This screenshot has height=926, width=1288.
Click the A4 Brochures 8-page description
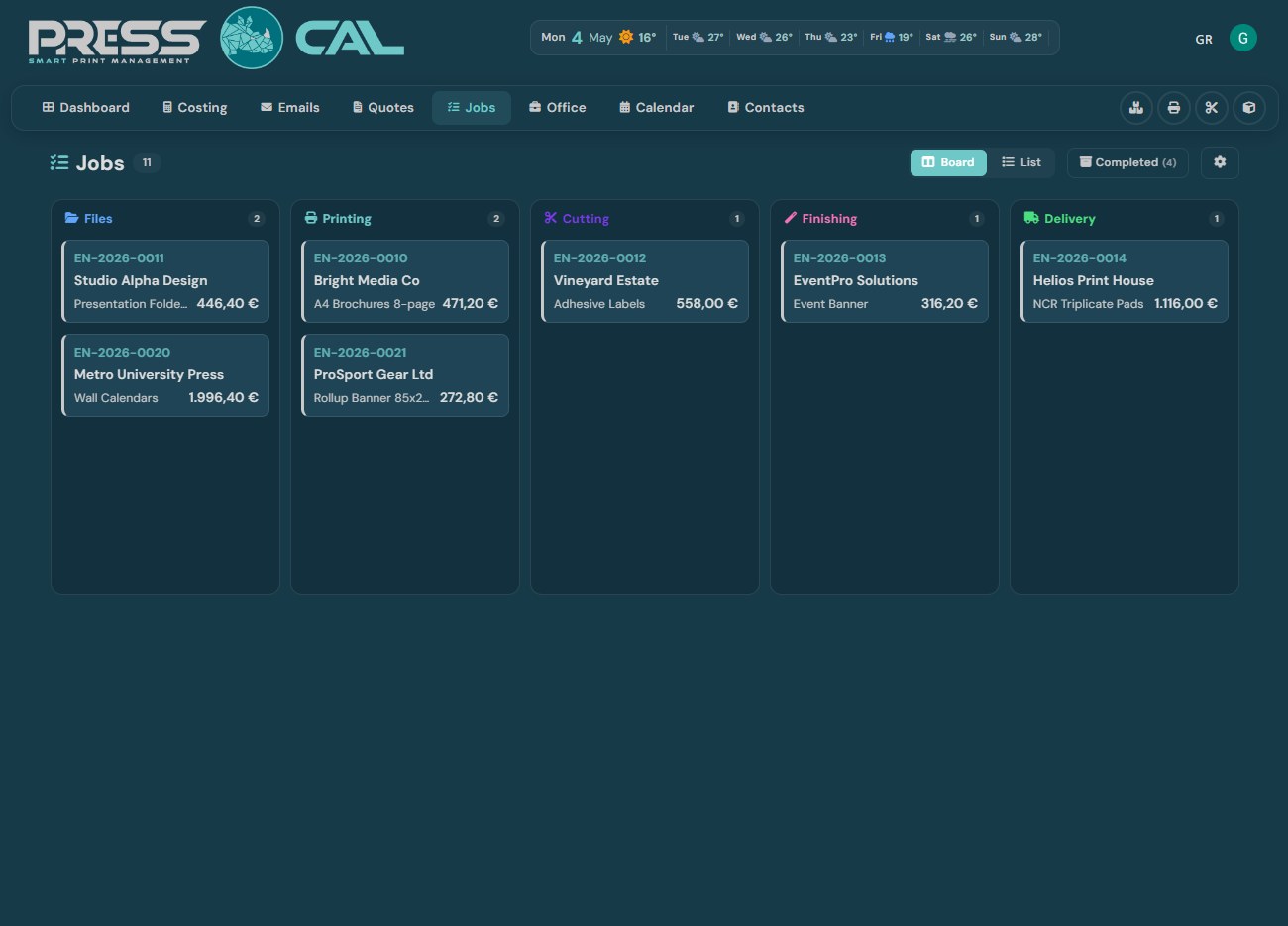pos(375,304)
